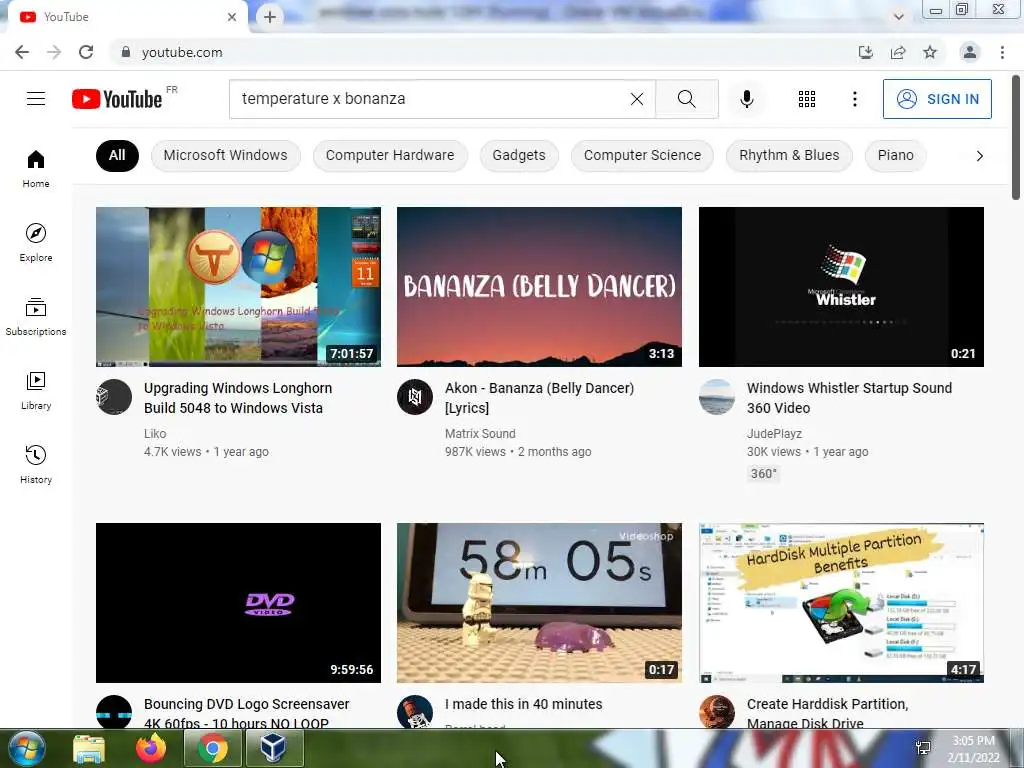The width and height of the screenshot is (1024, 768).
Task: Open Windows Longhorn upgrade video thumbnail
Action: (238, 287)
